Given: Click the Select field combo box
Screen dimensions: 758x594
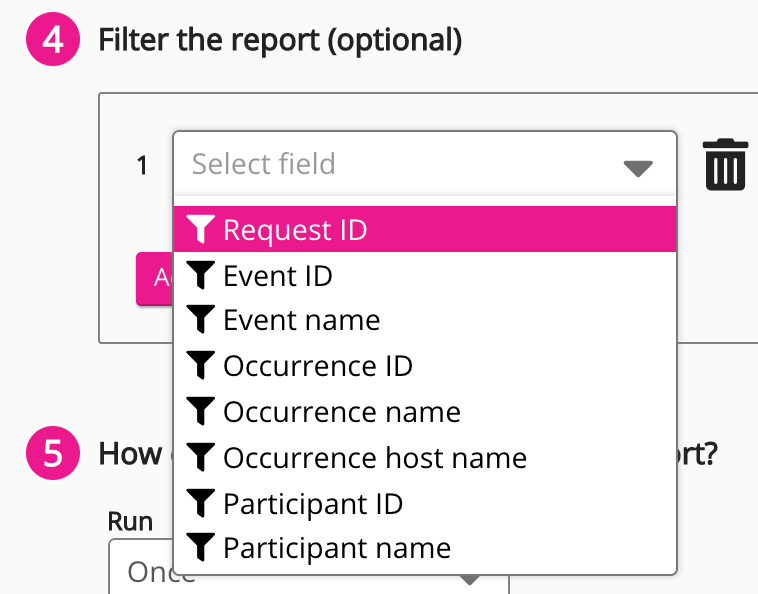Looking at the screenshot, I should (x=400, y=164).
